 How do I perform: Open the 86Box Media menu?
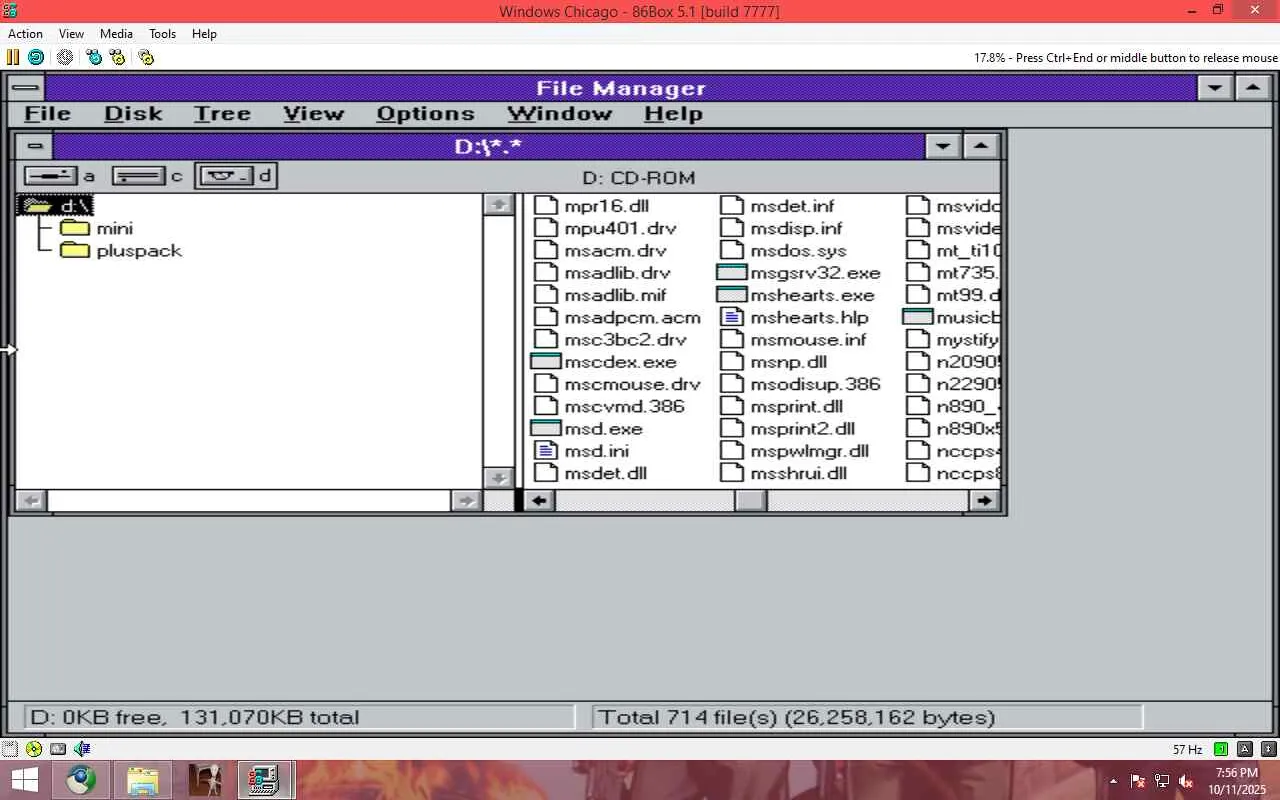[116, 33]
